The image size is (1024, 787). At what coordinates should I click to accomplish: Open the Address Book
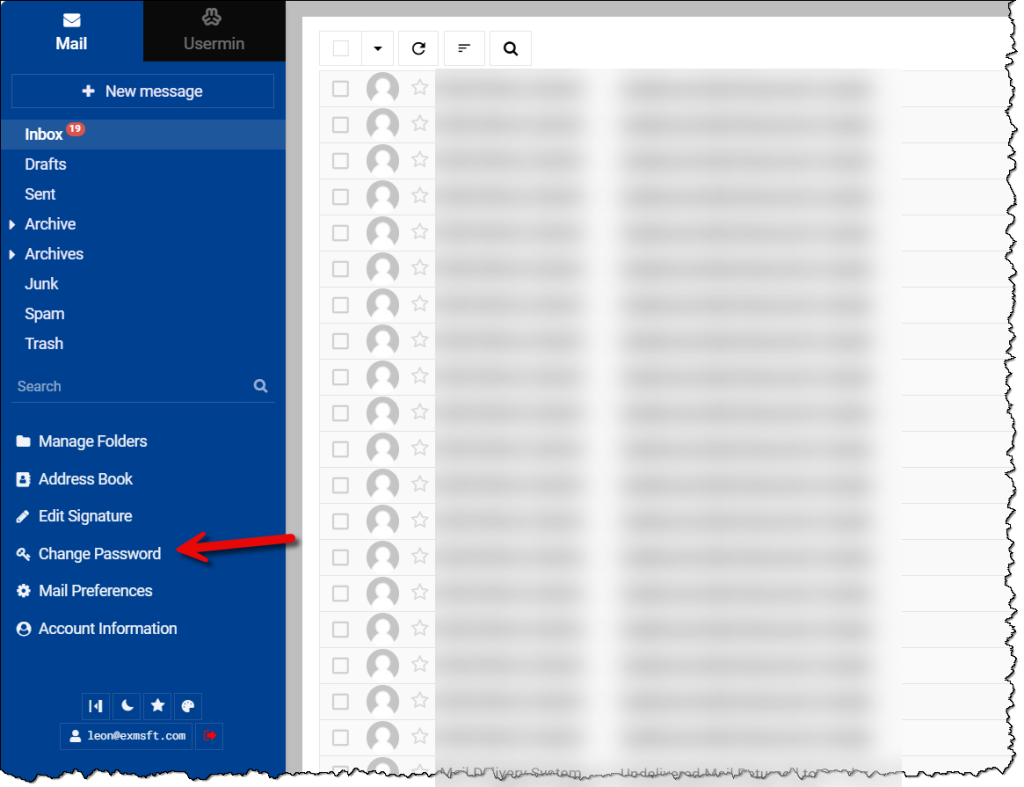click(x=85, y=478)
